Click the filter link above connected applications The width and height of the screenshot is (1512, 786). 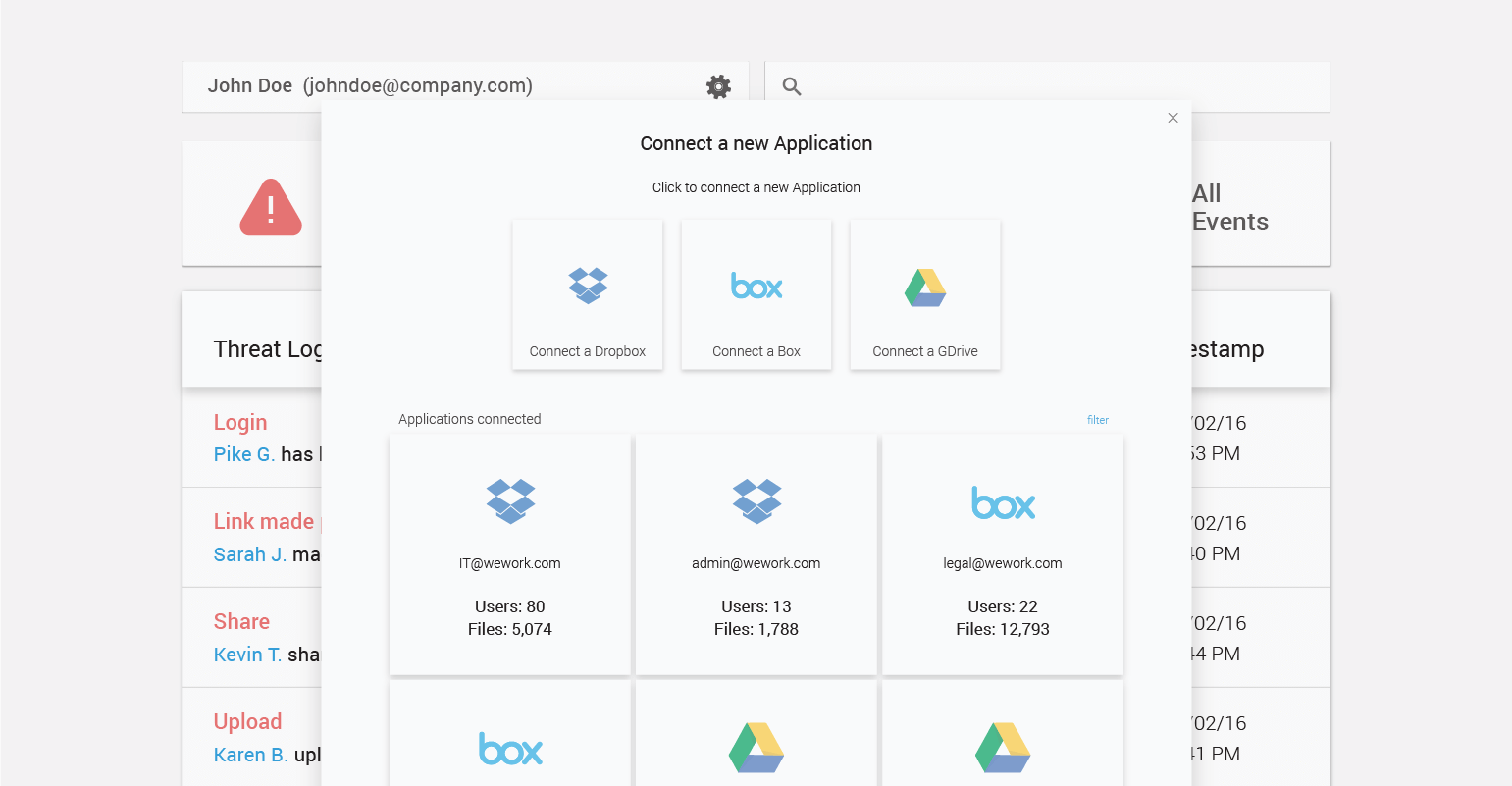tap(1098, 420)
